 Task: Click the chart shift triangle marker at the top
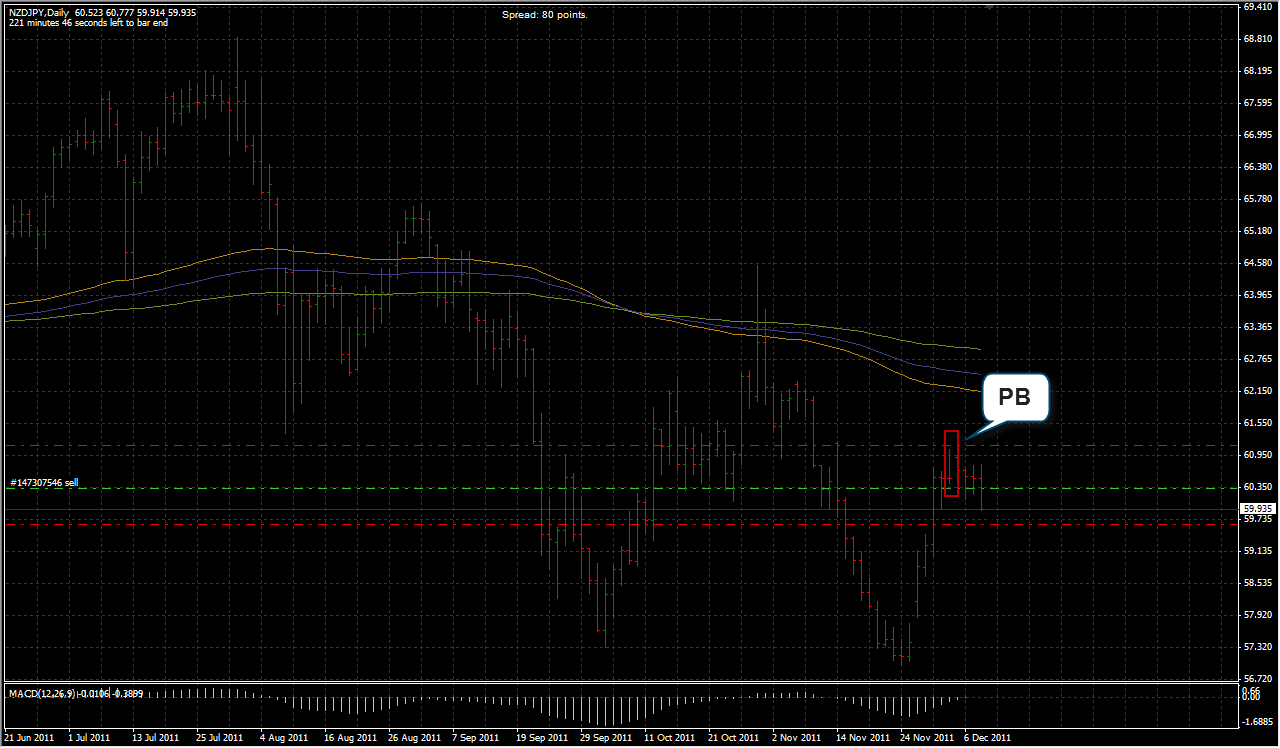(989, 6)
